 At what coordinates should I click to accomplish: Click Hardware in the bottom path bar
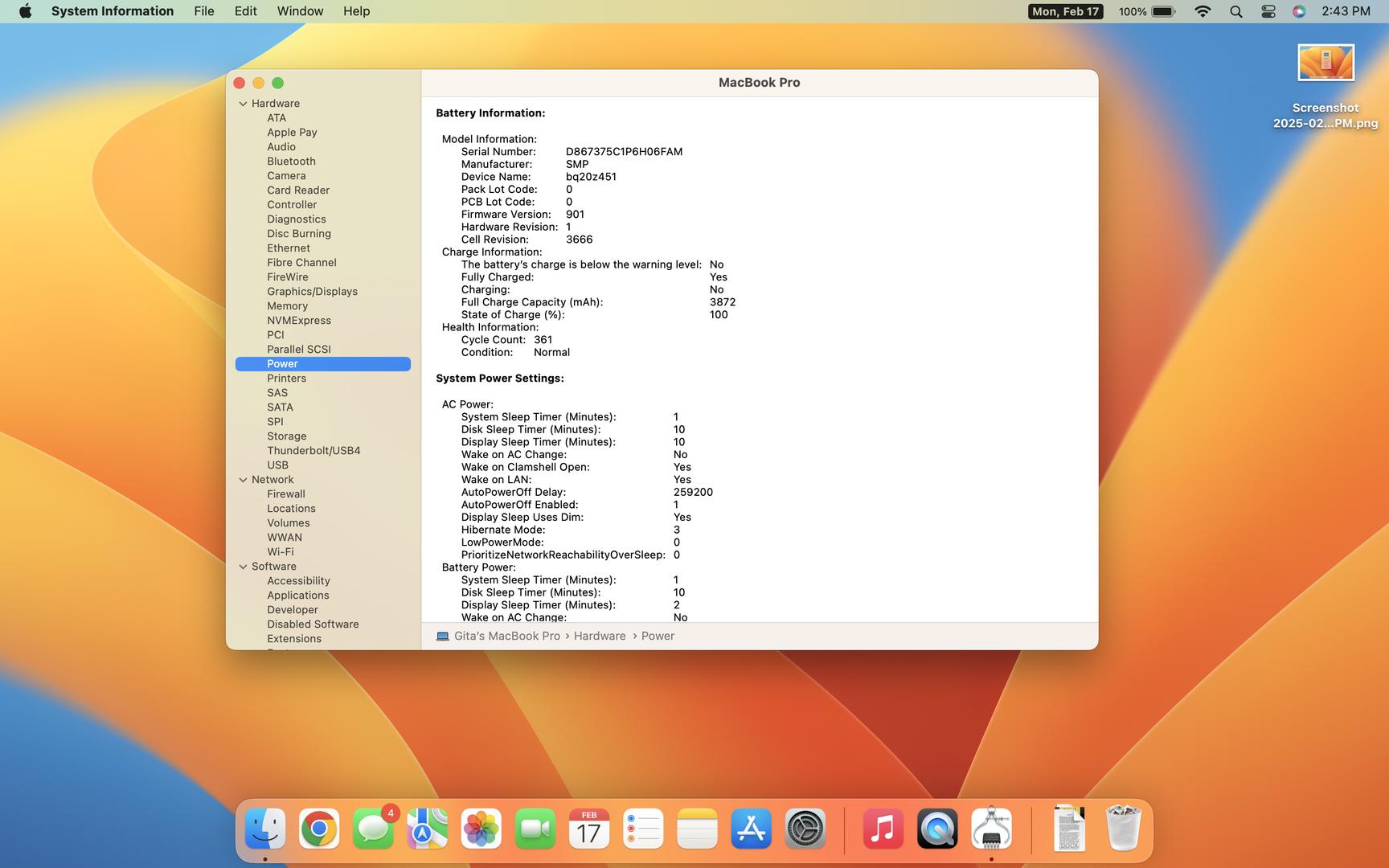click(599, 636)
